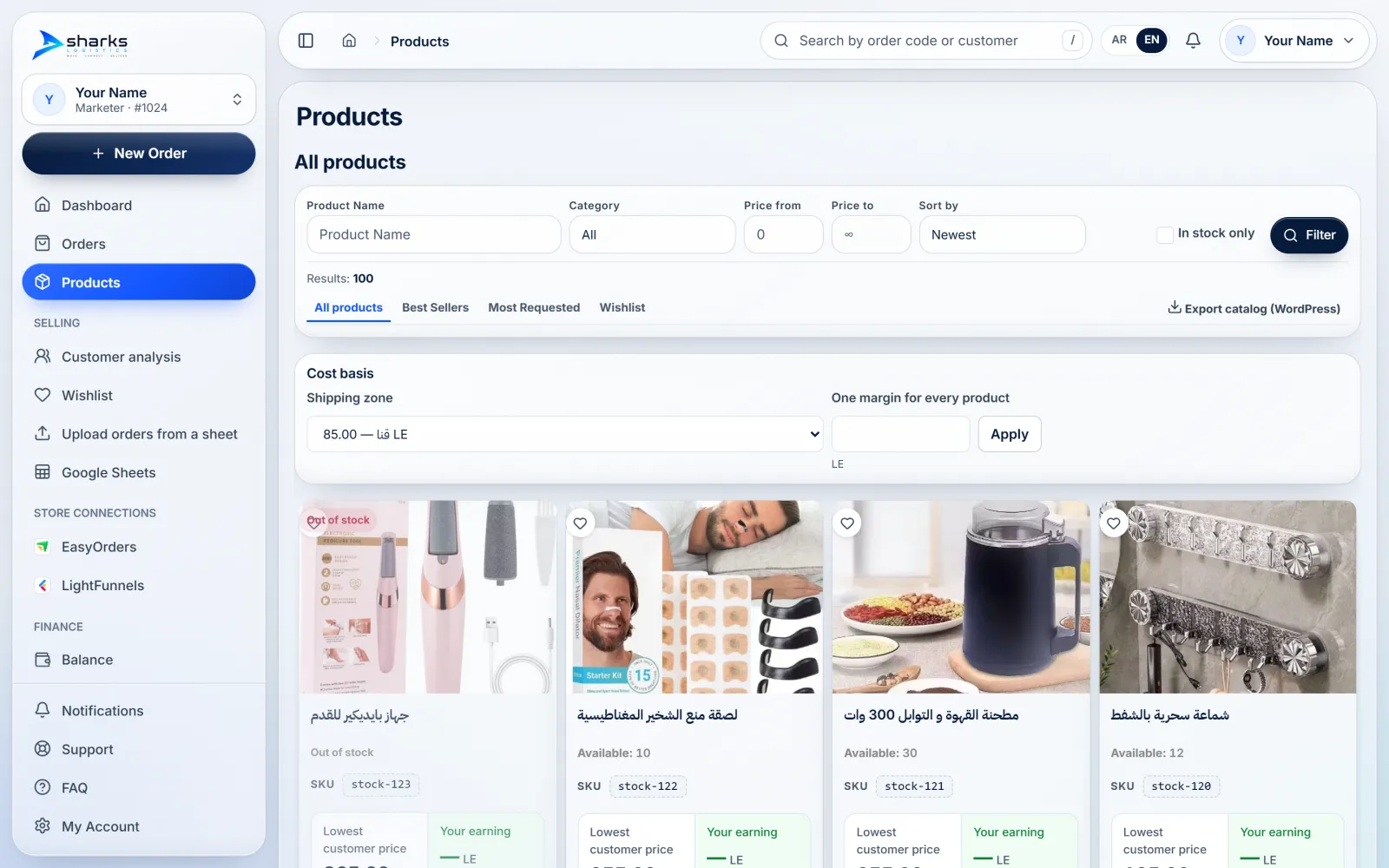Open Orders in sidebar
This screenshot has width=1389, height=868.
[x=139, y=244]
